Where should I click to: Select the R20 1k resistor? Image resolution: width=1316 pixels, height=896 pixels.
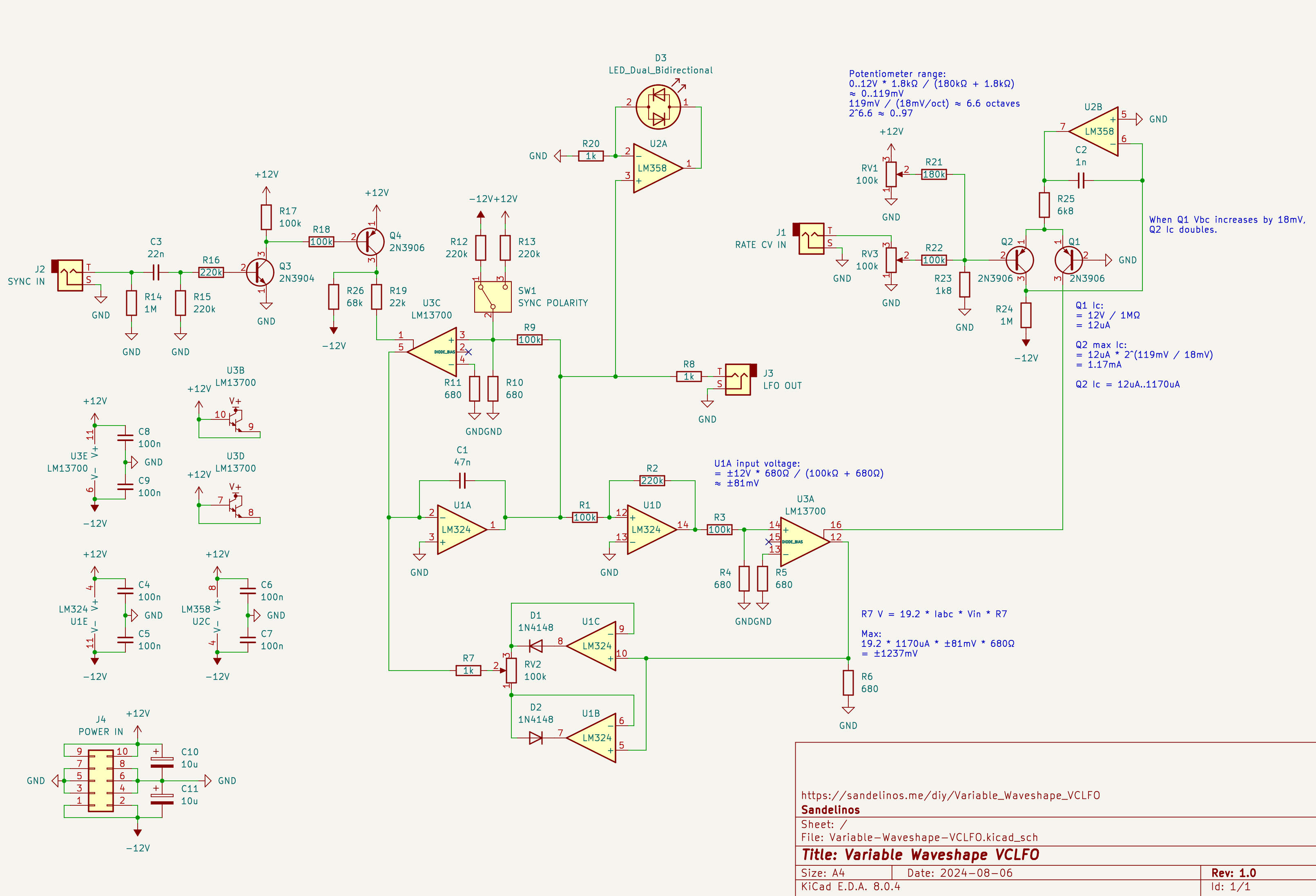591,156
